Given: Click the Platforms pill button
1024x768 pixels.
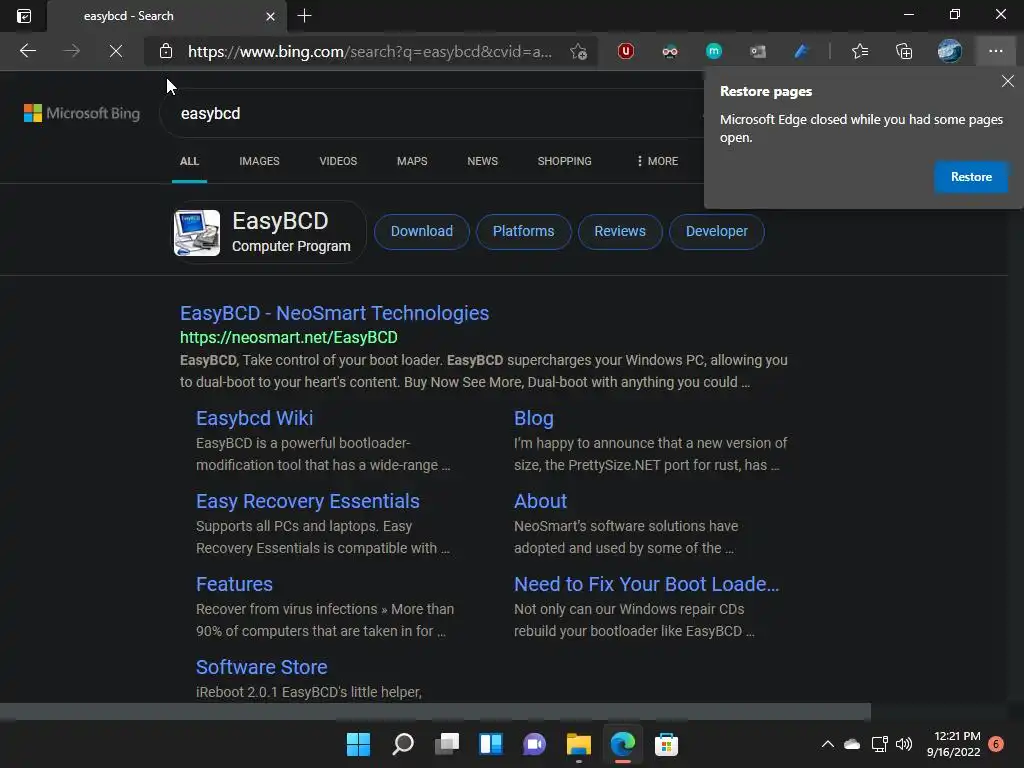Looking at the screenshot, I should coord(523,231).
